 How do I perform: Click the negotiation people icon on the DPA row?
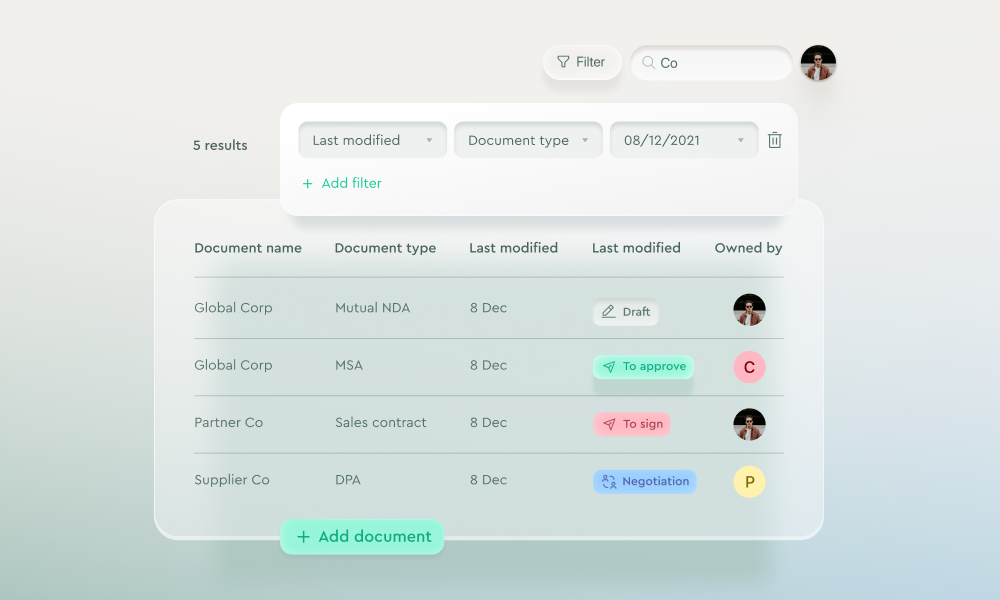pos(611,481)
